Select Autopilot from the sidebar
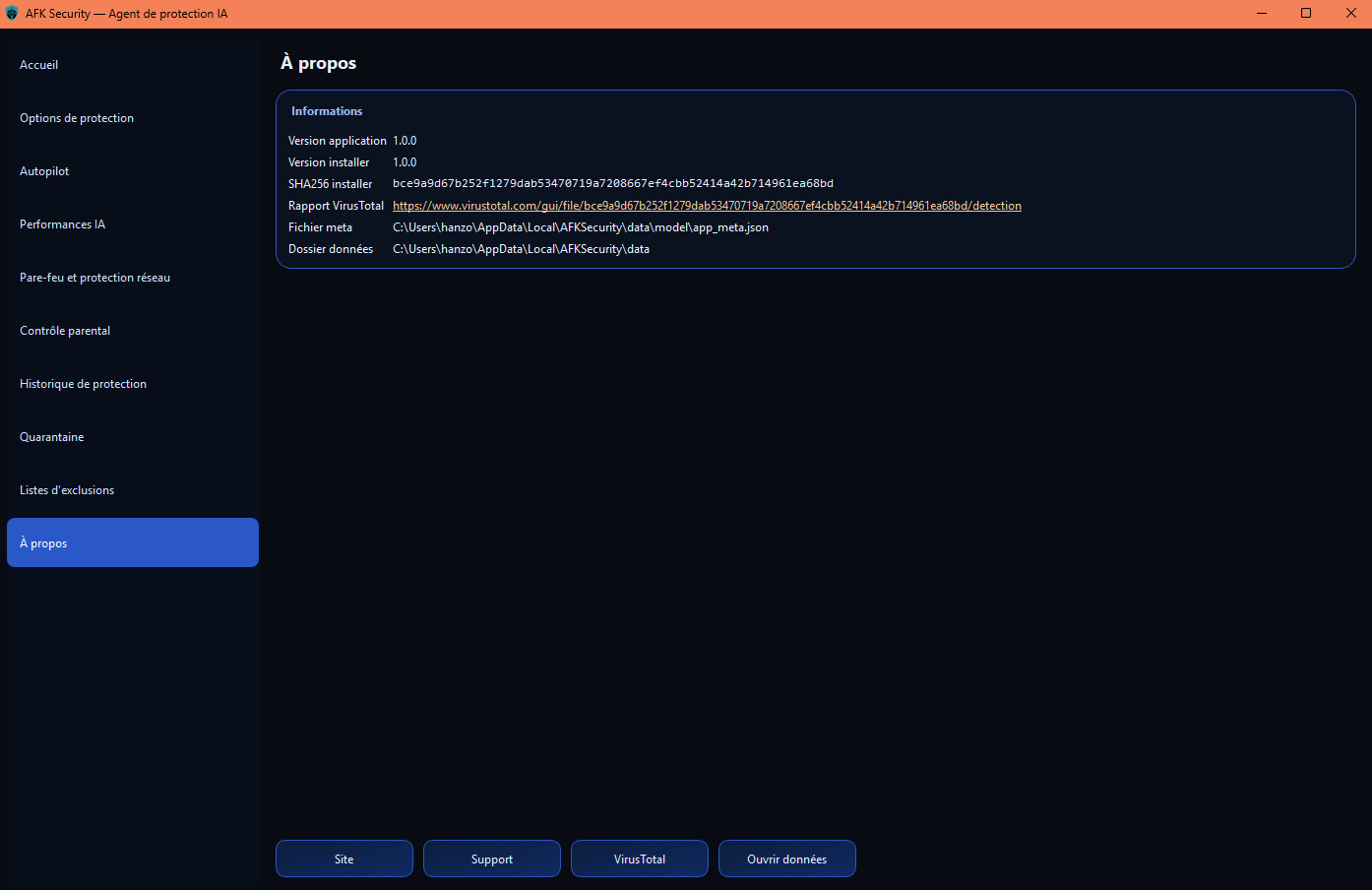 pos(45,171)
